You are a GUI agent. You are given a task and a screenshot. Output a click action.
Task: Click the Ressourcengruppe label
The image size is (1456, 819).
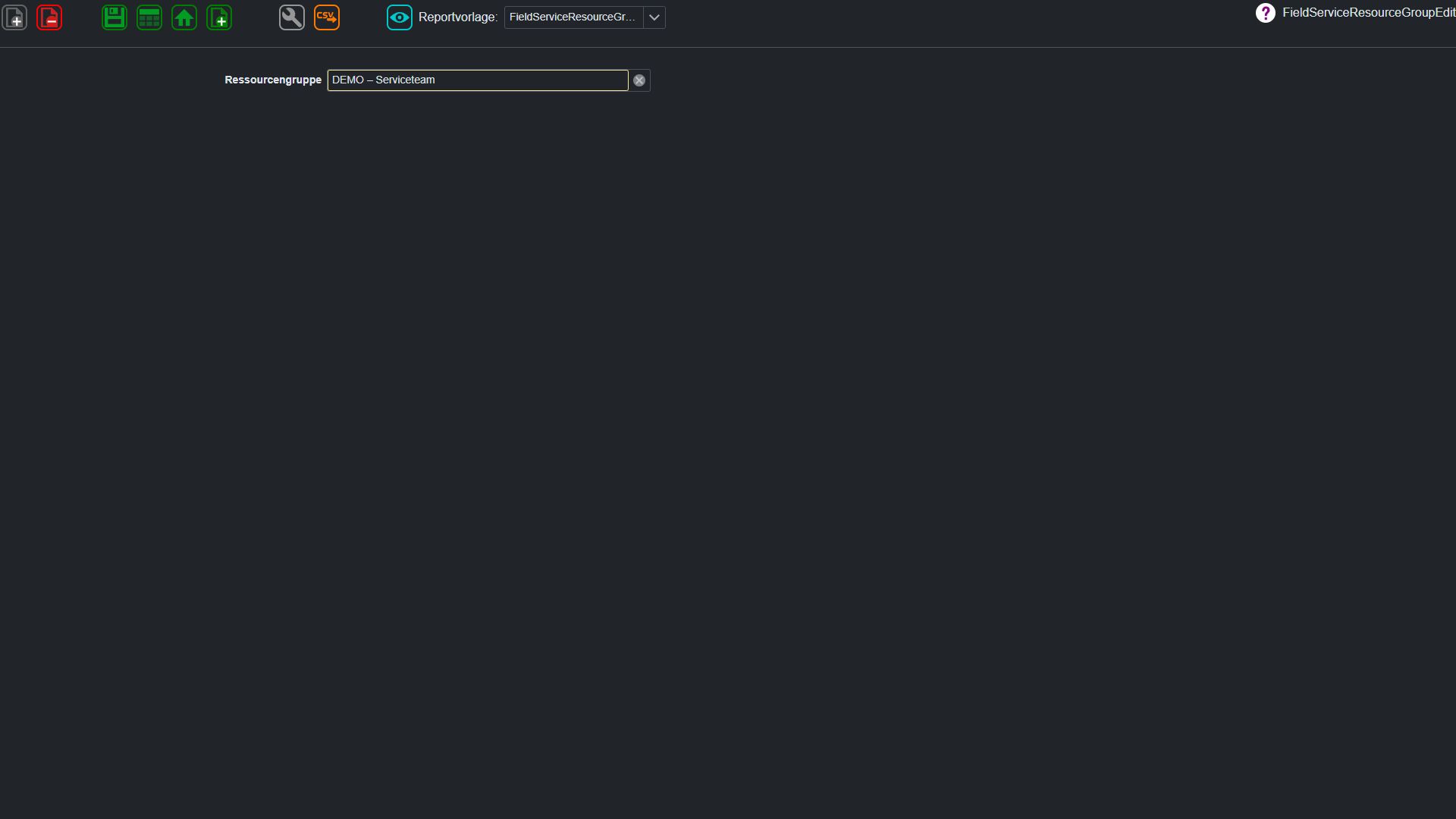coord(273,80)
